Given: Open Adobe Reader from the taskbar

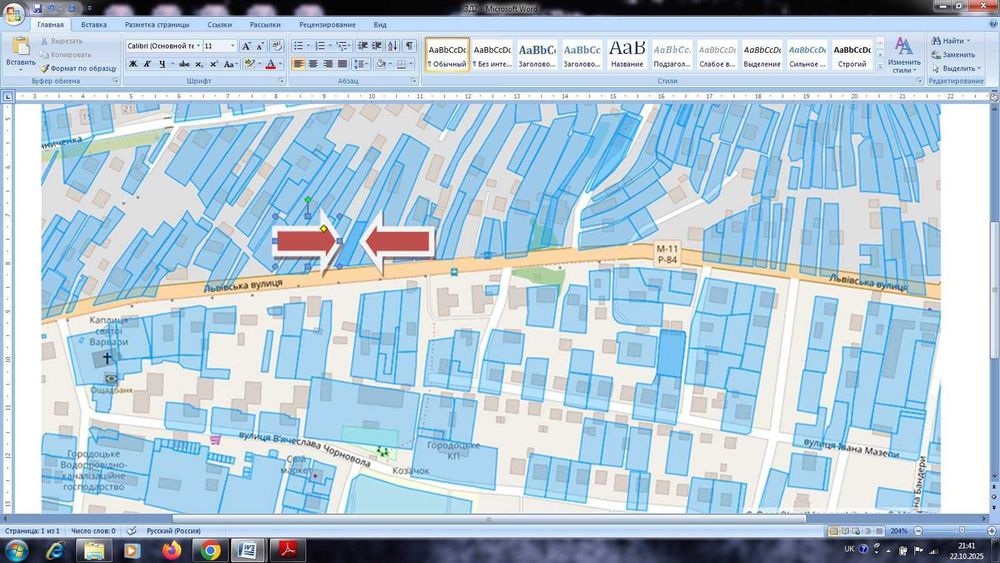Looking at the screenshot, I should (x=287, y=550).
